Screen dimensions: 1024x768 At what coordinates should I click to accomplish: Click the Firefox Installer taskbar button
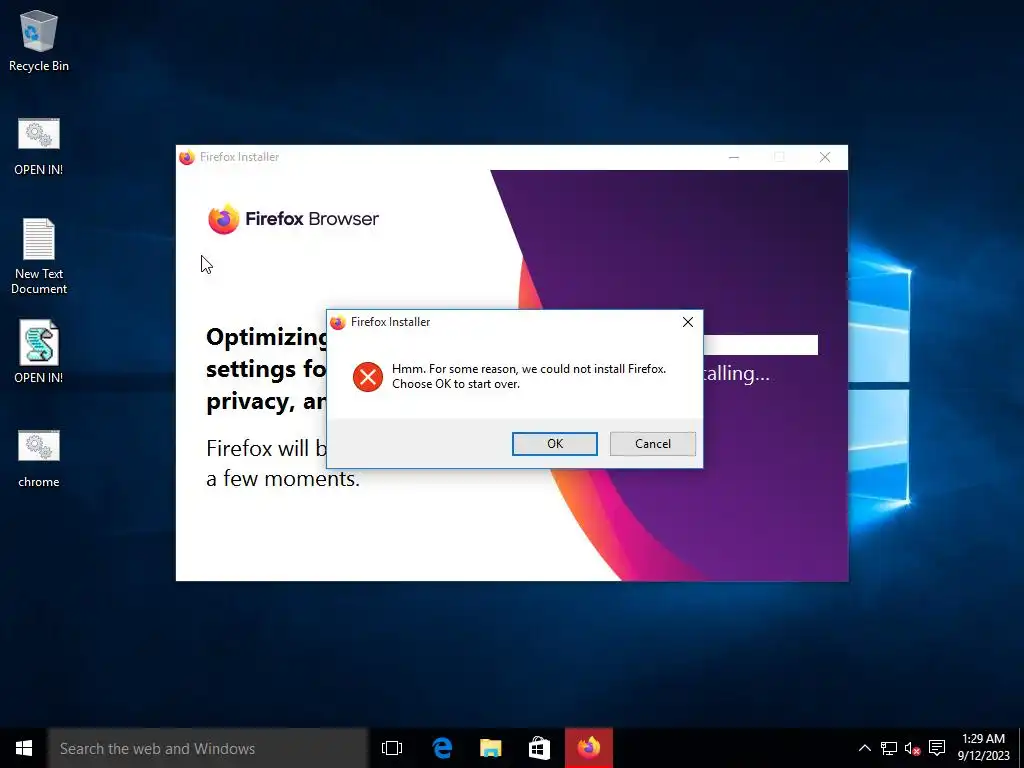588,748
